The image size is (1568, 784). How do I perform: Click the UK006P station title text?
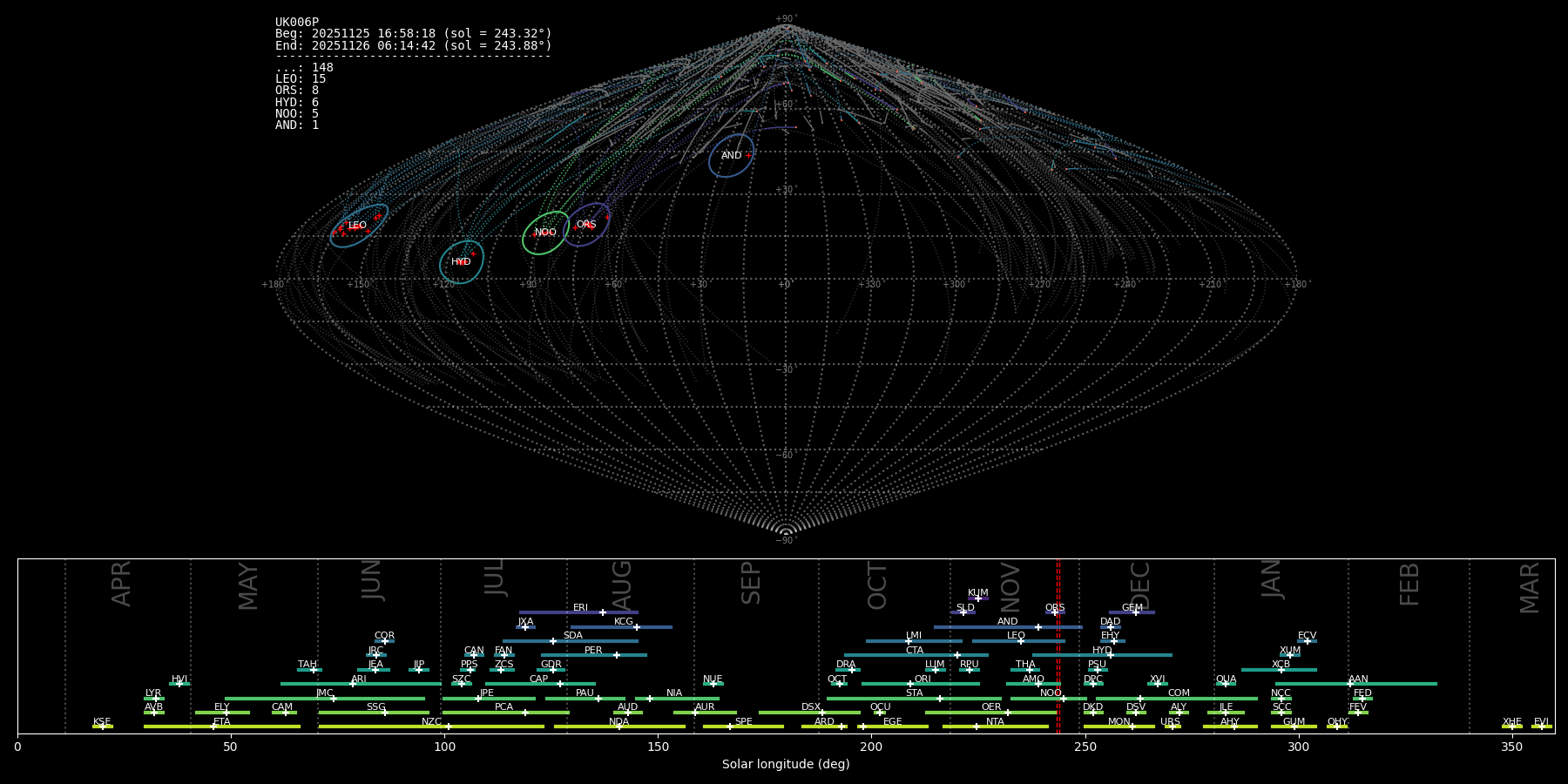297,23
